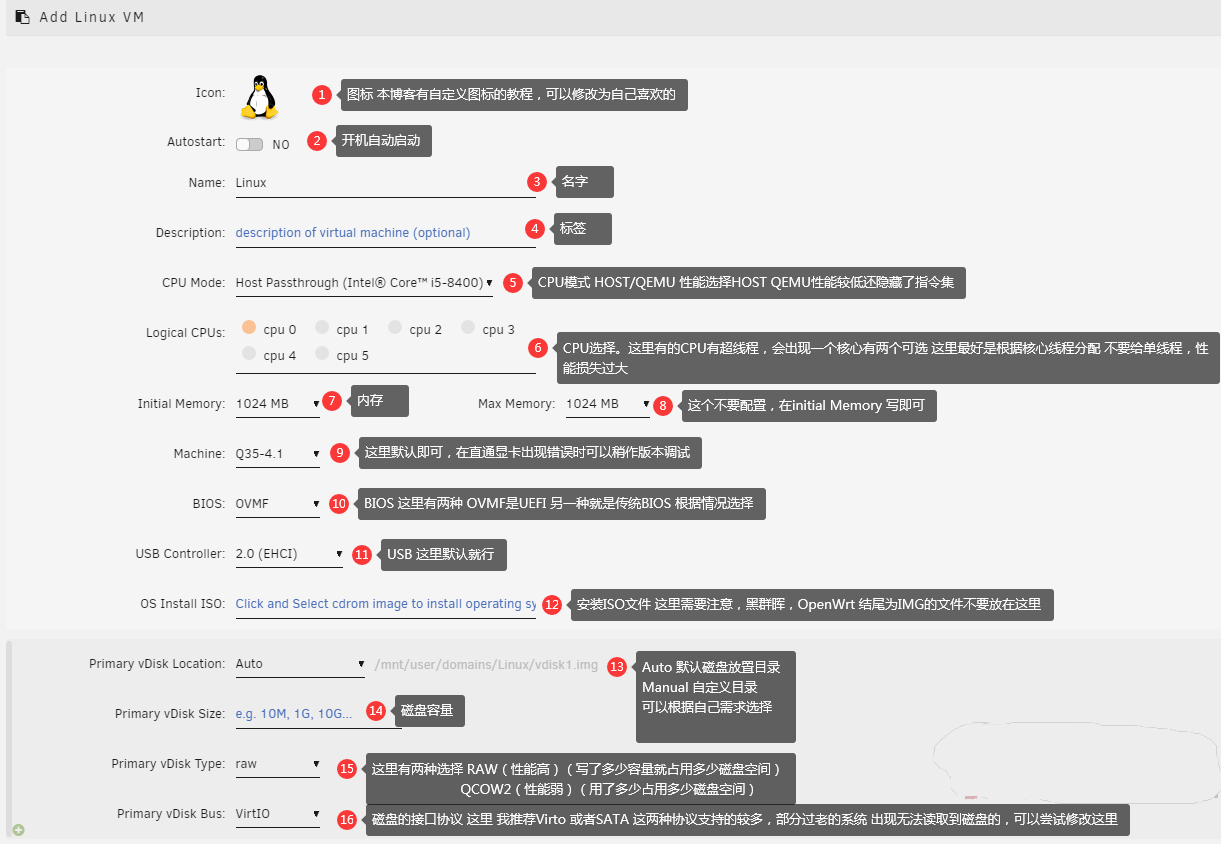Open the Initial Memory dropdown

pos(278,404)
